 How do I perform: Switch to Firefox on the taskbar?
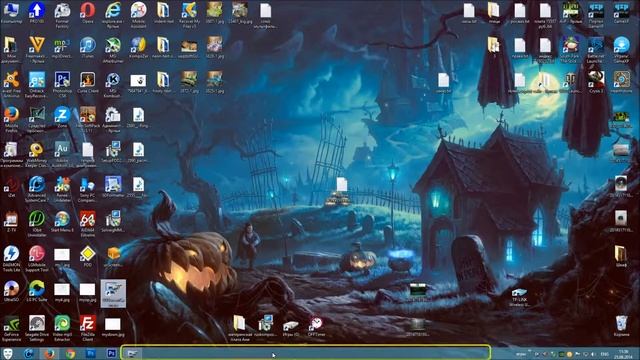pos(49,353)
